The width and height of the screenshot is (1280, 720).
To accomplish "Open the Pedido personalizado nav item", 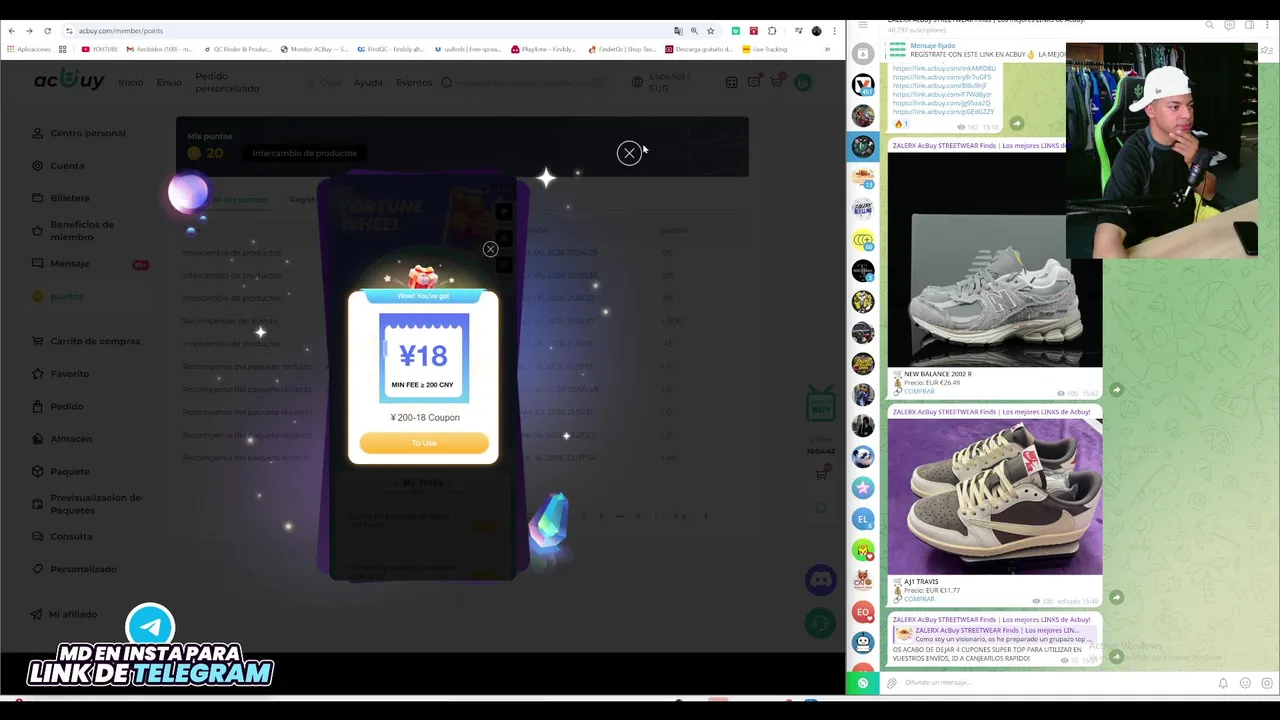I will [227, 82].
